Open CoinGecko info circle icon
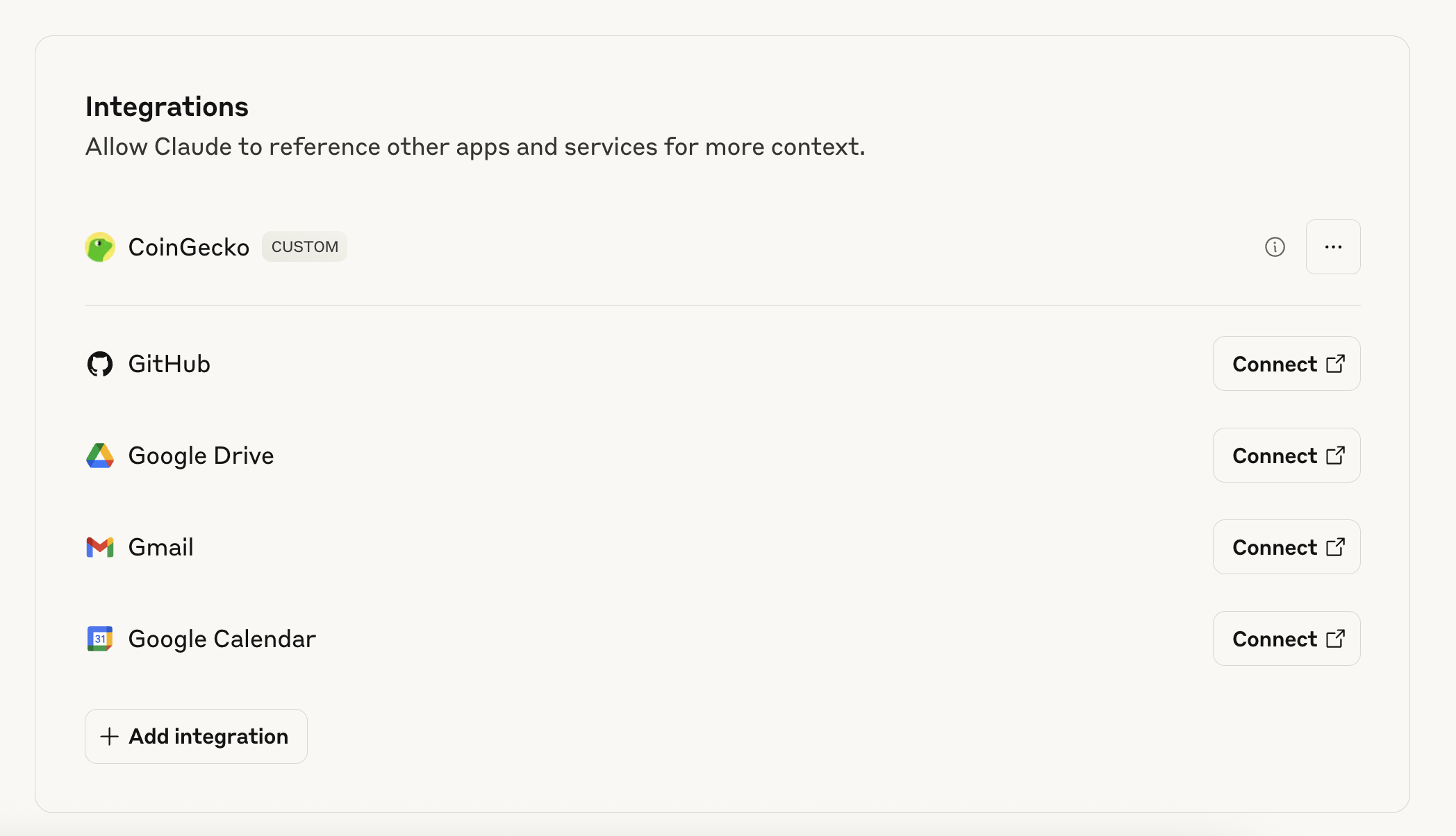 click(x=1275, y=247)
